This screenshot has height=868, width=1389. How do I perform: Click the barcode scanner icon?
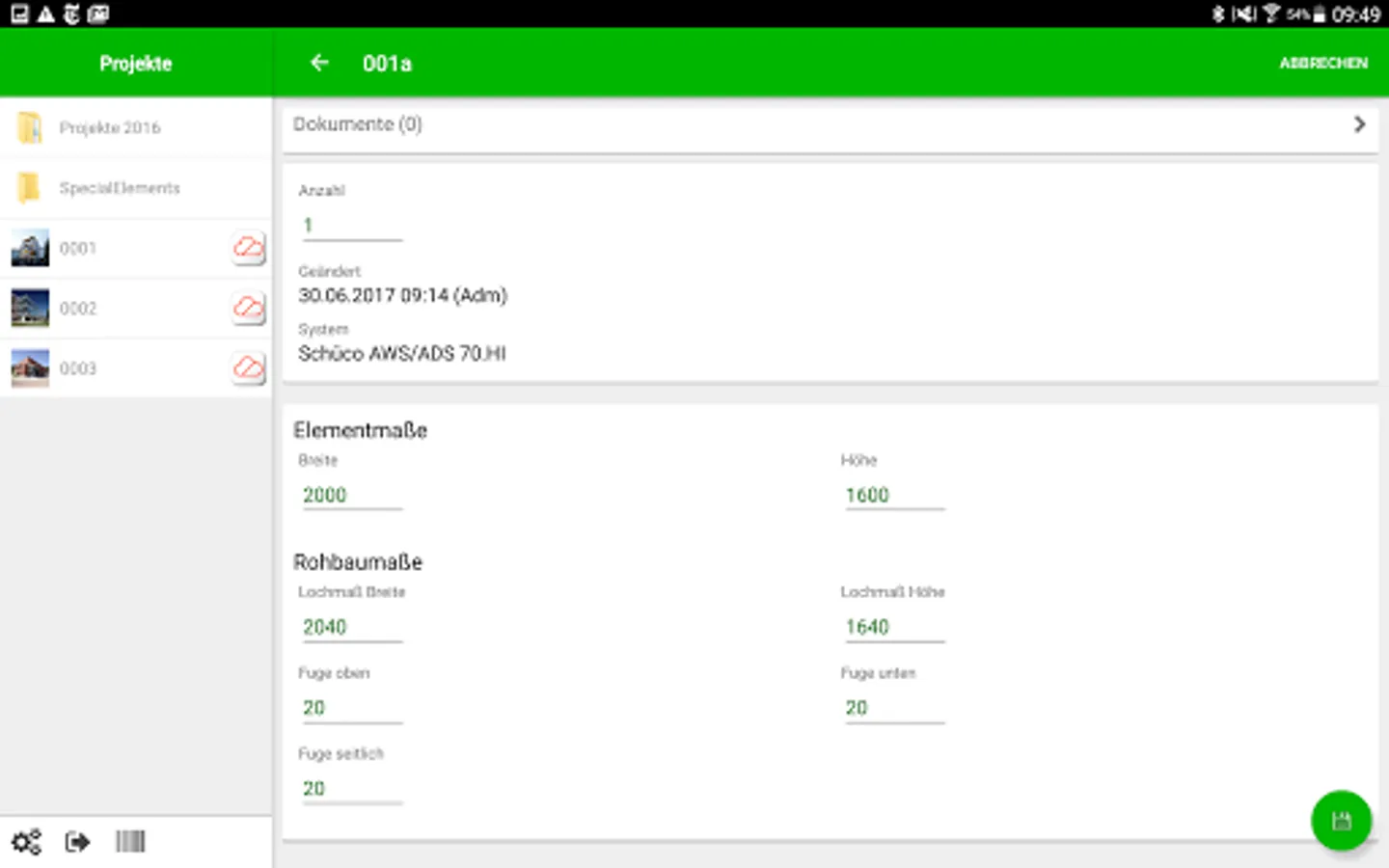[x=130, y=842]
